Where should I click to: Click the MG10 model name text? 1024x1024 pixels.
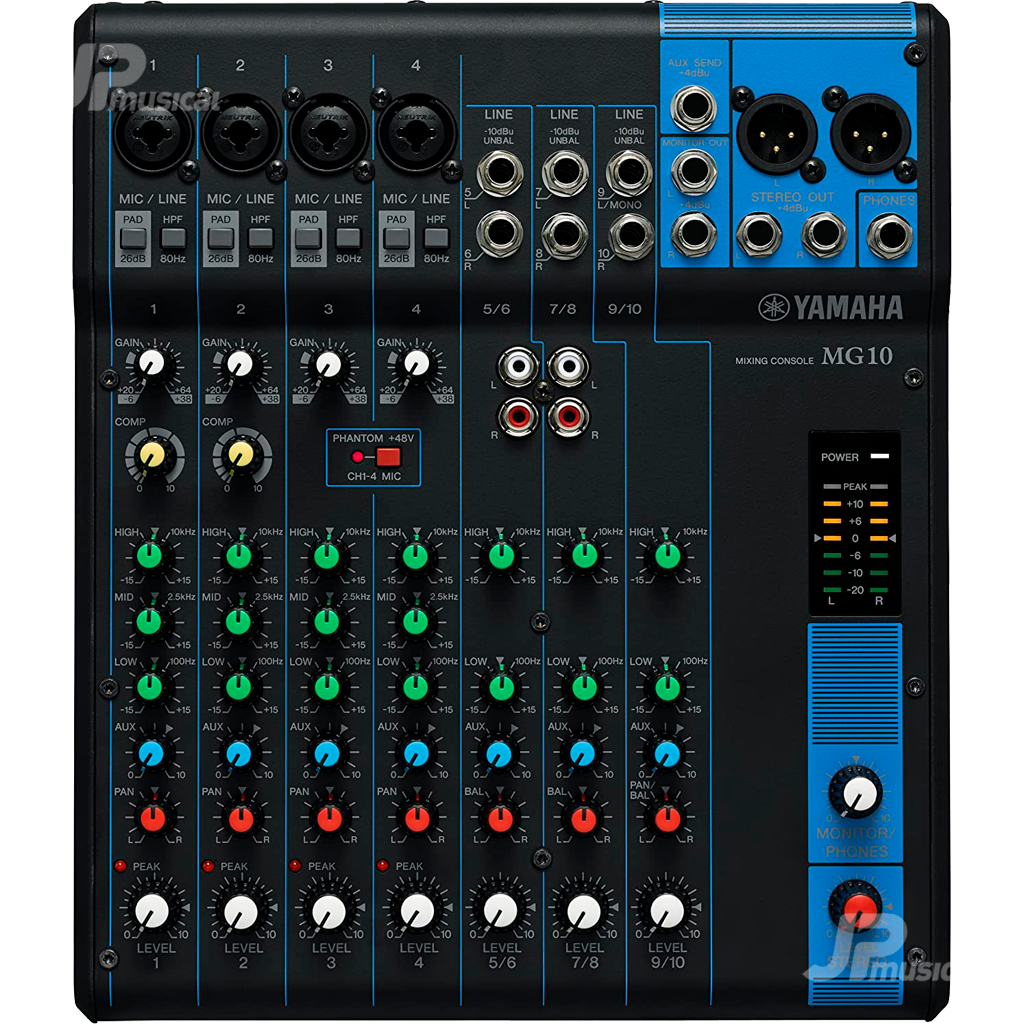(x=857, y=356)
